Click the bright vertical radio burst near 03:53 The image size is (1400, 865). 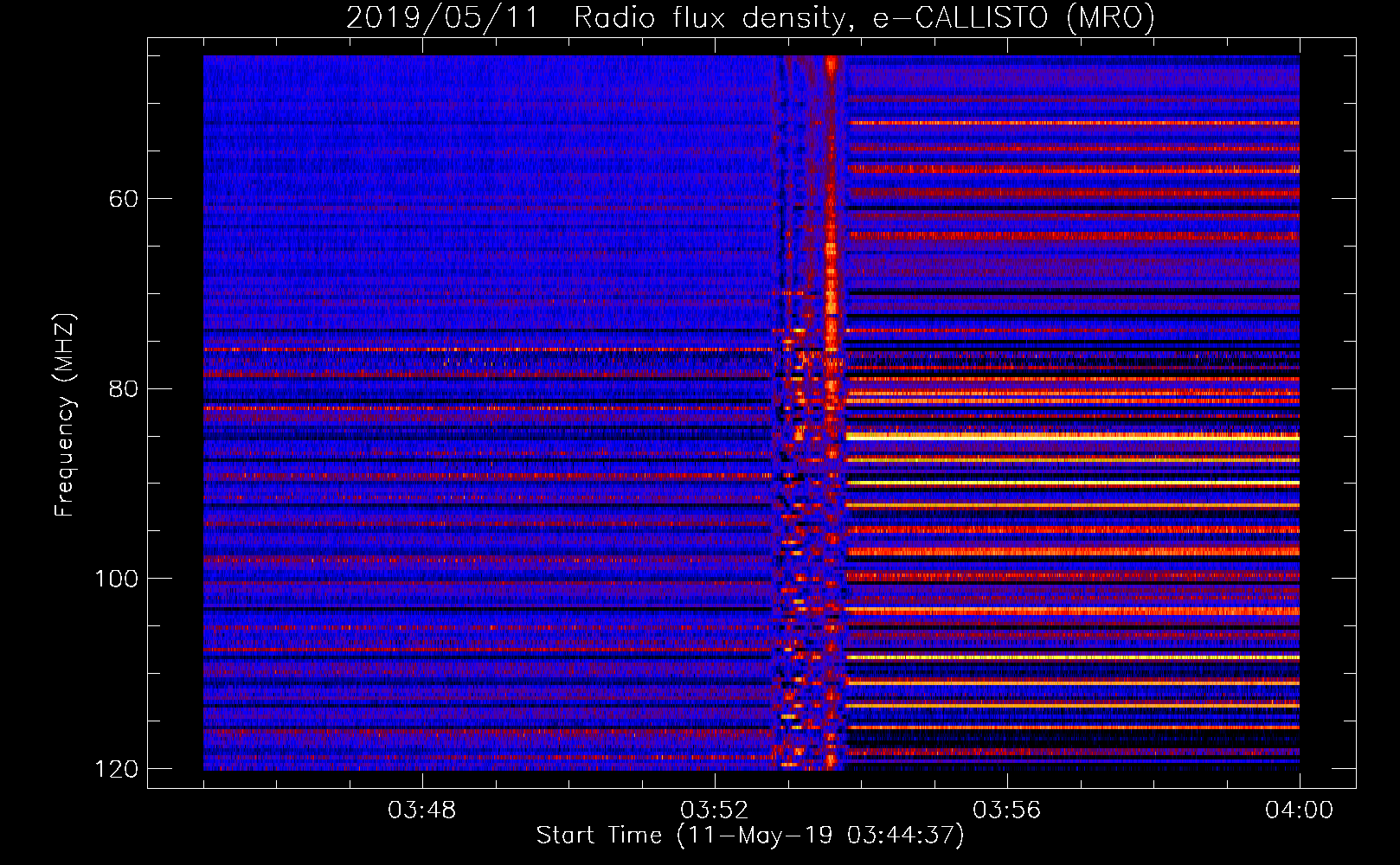point(832,412)
